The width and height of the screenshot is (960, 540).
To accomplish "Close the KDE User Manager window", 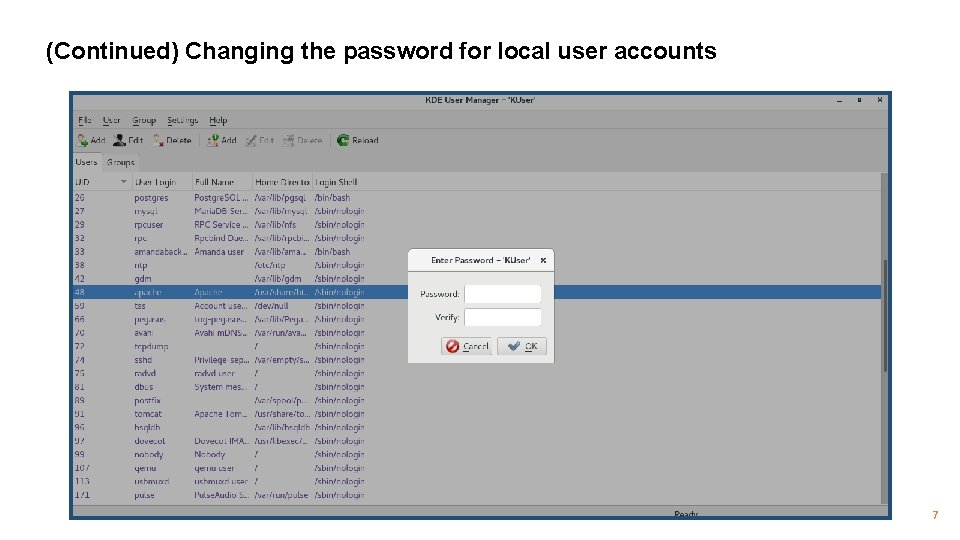I will pyautogui.click(x=880, y=100).
